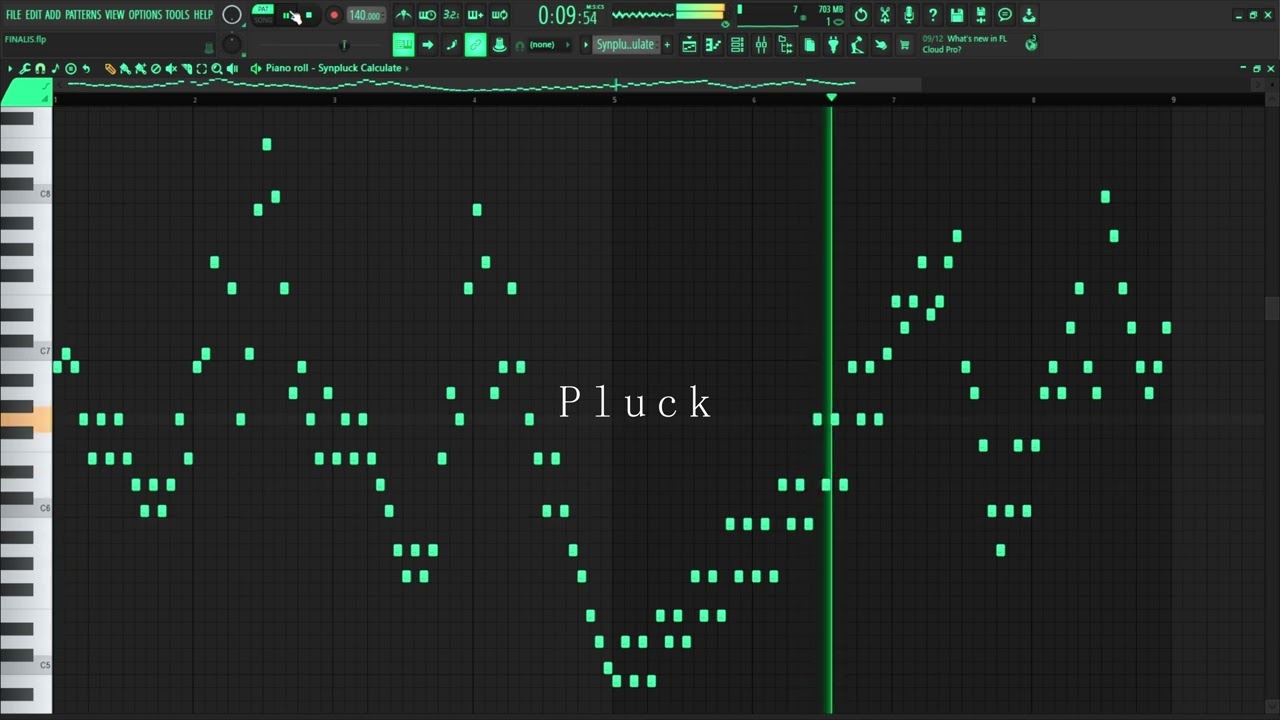Select the pencil draw tool
Image resolution: width=1280 pixels, height=720 pixels.
(x=110, y=68)
